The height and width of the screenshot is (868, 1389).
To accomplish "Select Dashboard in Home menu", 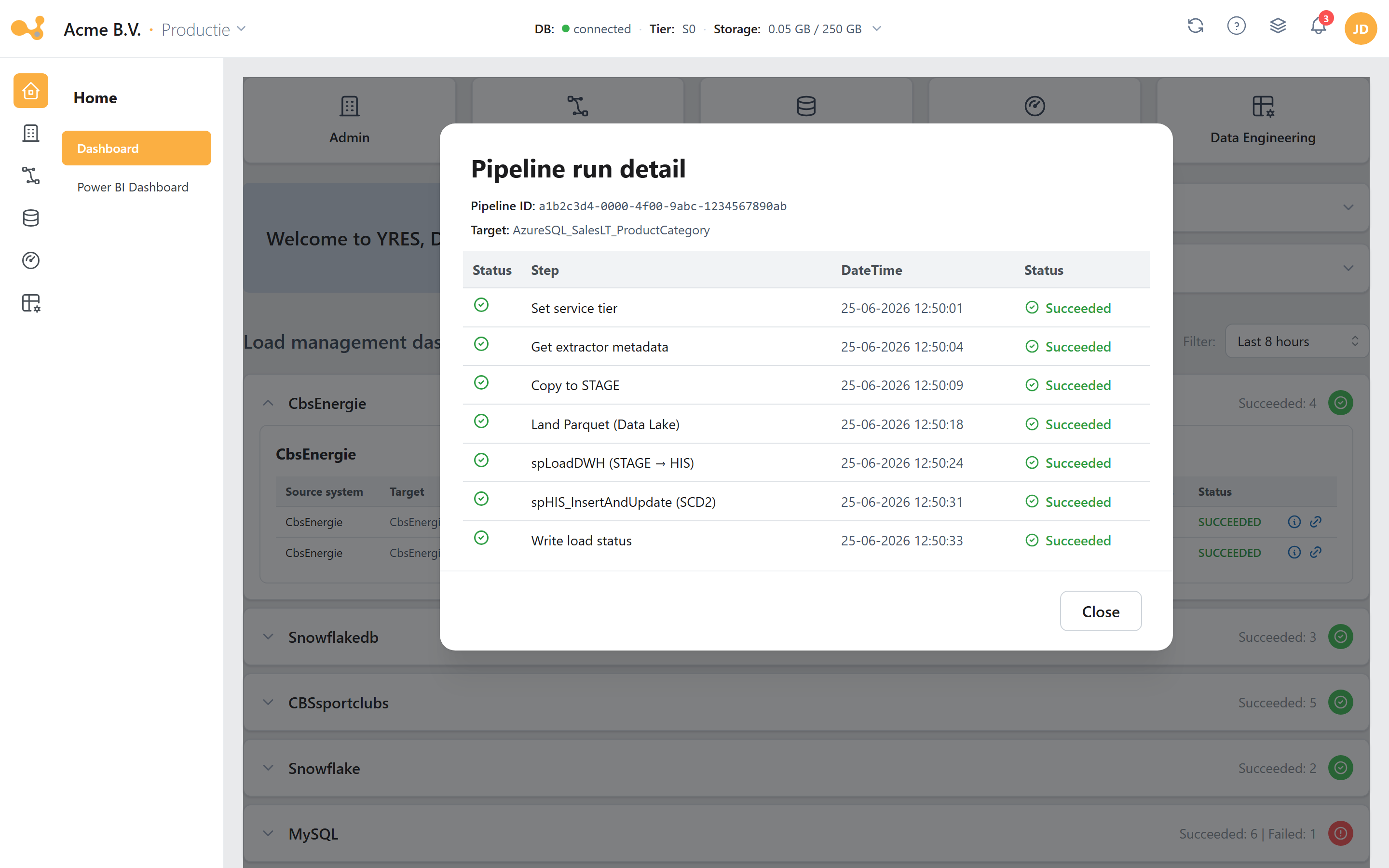I will point(136,148).
